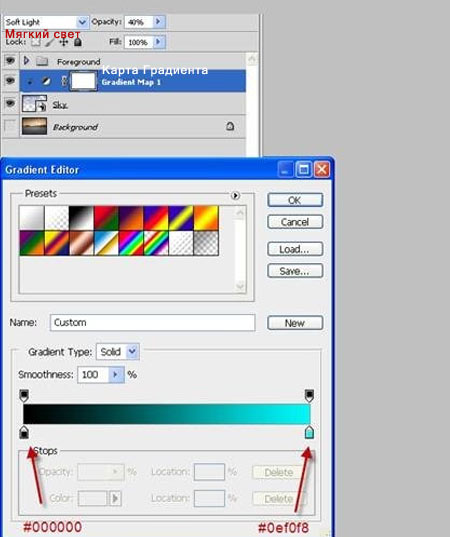
Task: Select the right opacity stop above gradient
Action: (x=309, y=395)
